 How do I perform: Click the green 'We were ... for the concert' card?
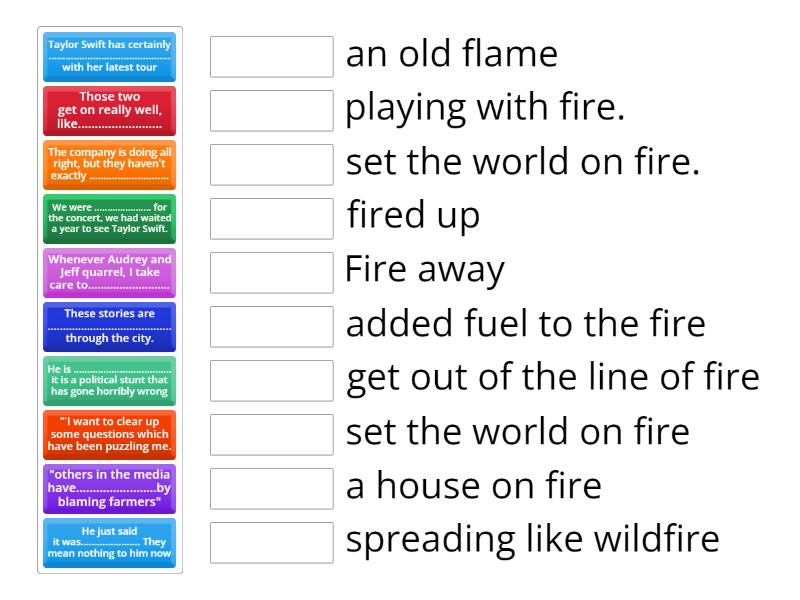[109, 219]
